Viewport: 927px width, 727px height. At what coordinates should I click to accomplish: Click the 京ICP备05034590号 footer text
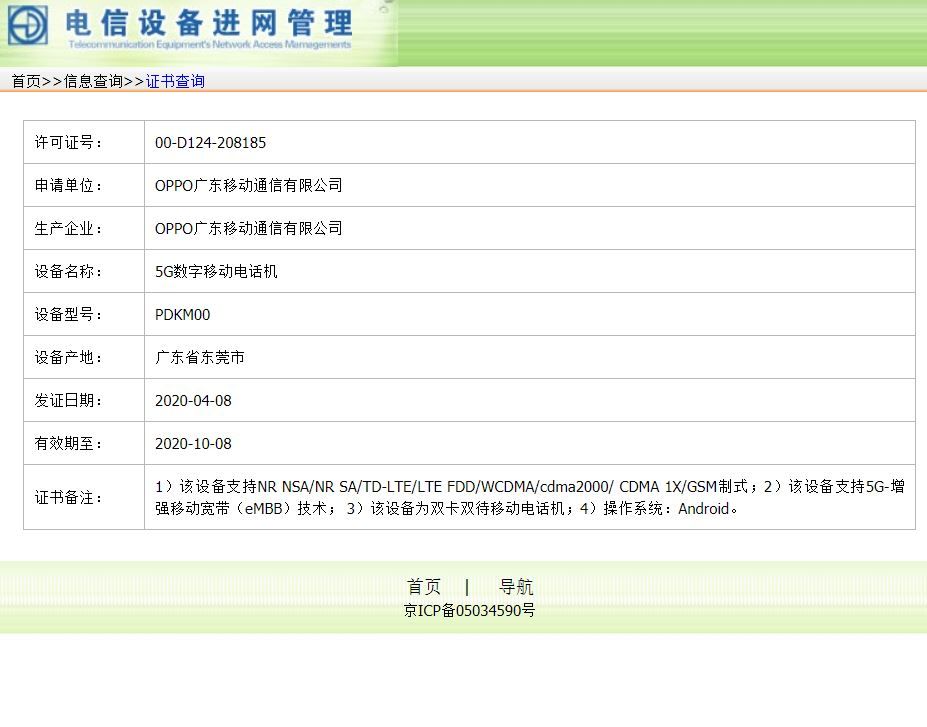pos(469,610)
